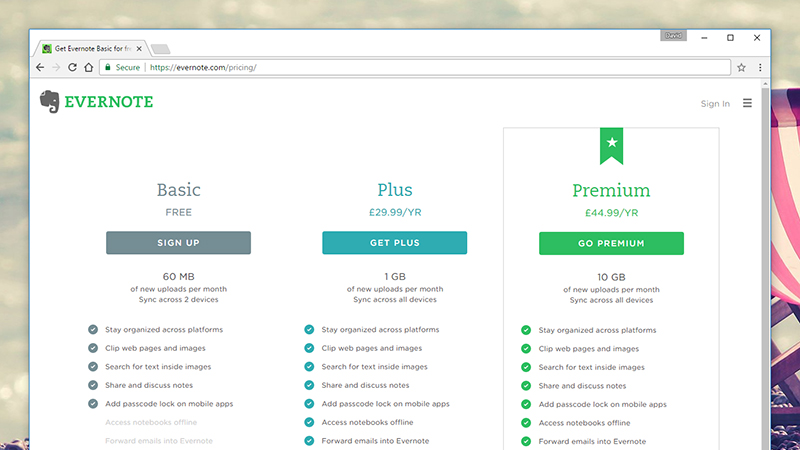The image size is (800, 450).
Task: Click Premium's 'Share and discuss notes' checkmark
Action: (x=526, y=386)
